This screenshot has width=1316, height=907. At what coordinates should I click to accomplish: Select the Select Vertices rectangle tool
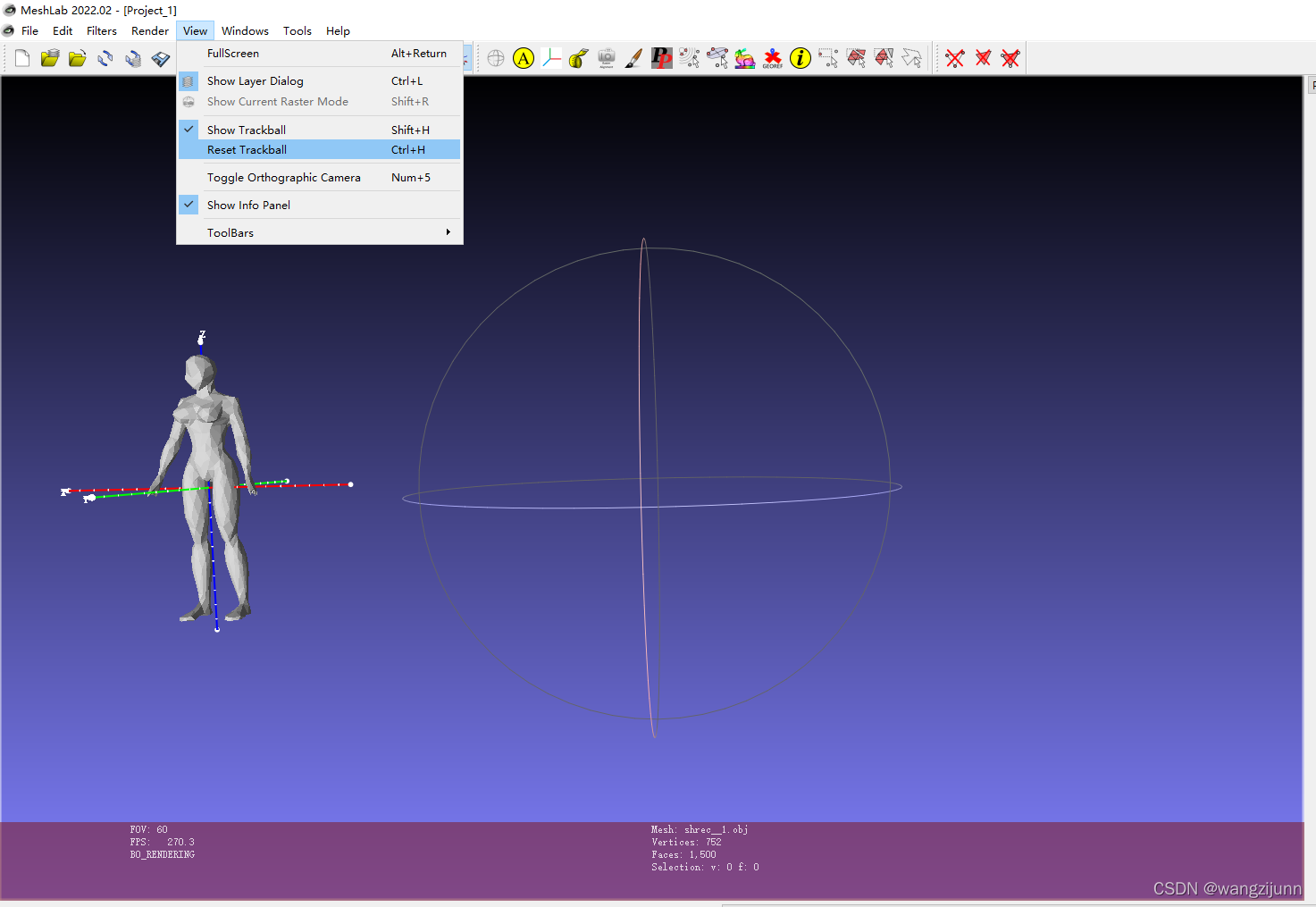828,59
